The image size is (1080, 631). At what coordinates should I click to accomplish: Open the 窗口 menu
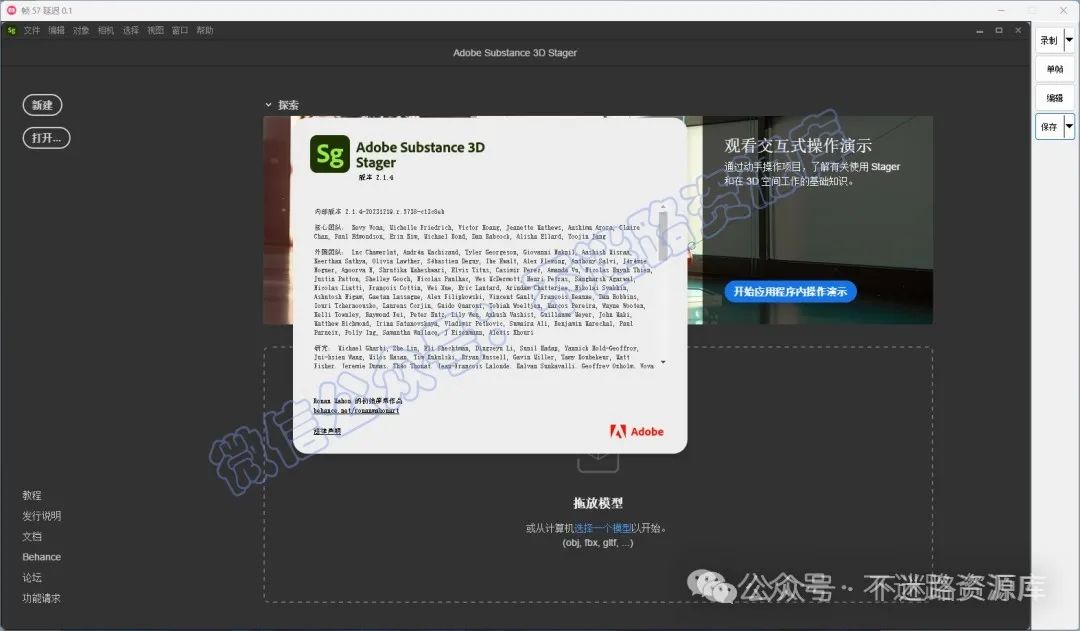click(180, 30)
